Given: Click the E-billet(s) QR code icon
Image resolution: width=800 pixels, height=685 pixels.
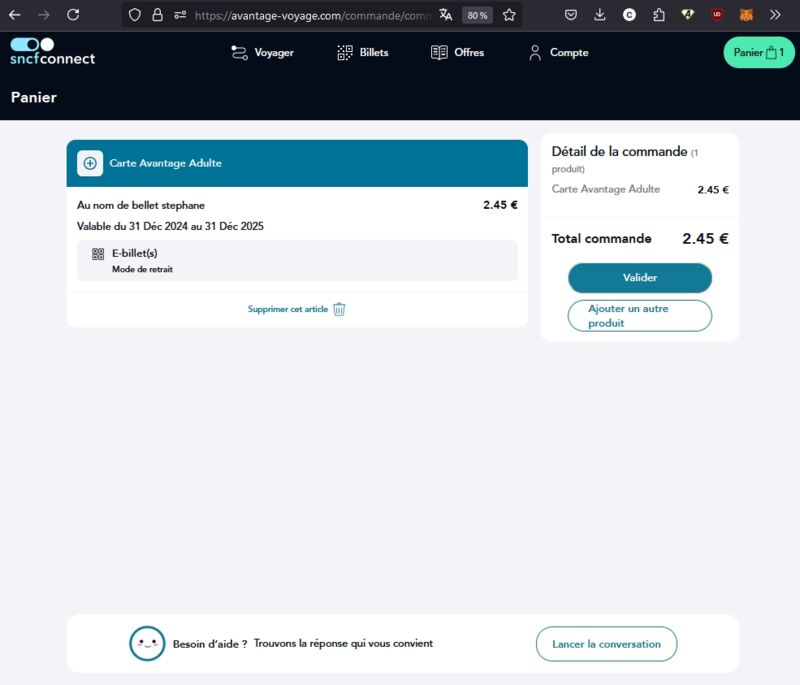Looking at the screenshot, I should coord(98,254).
